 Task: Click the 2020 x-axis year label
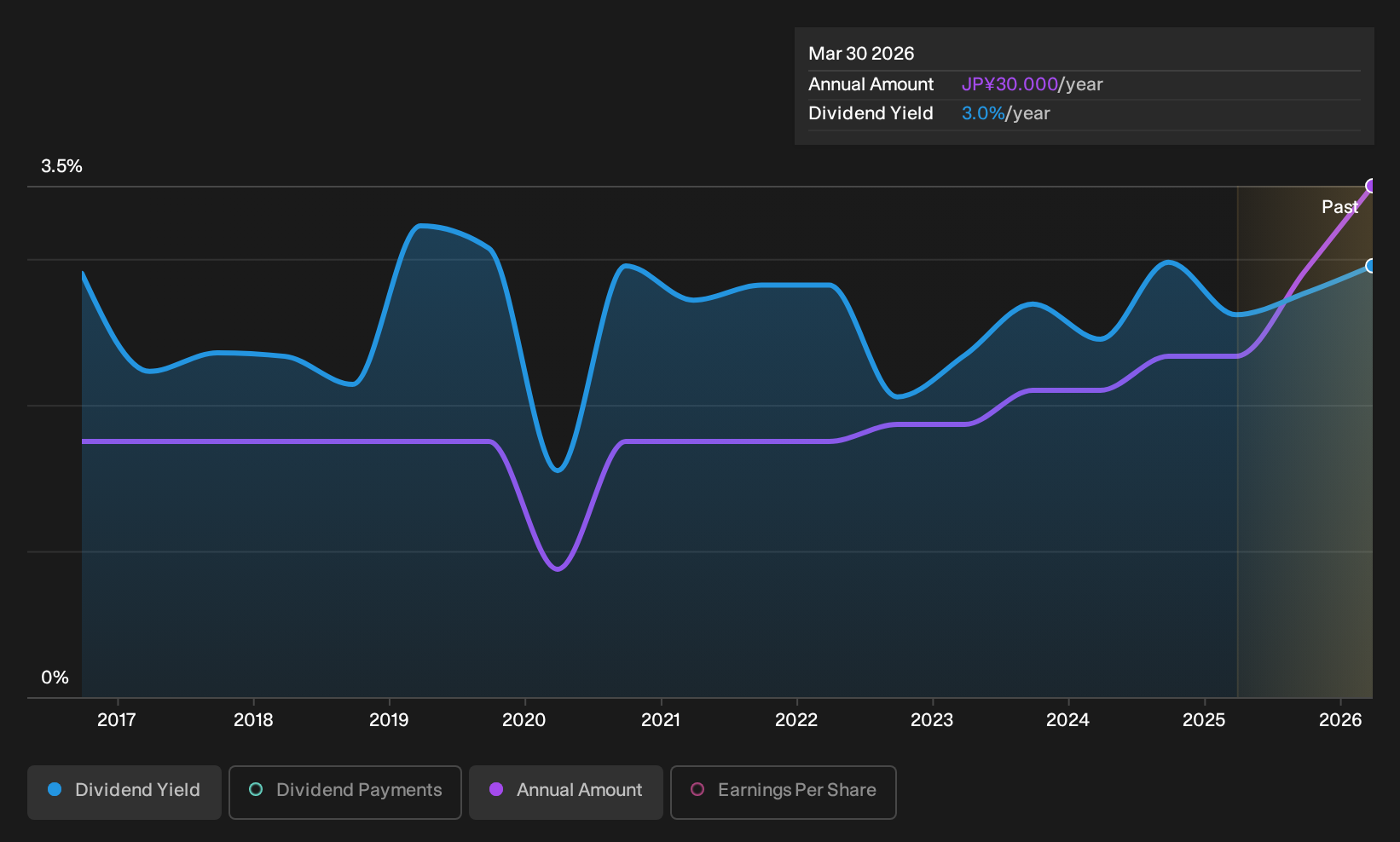click(524, 720)
